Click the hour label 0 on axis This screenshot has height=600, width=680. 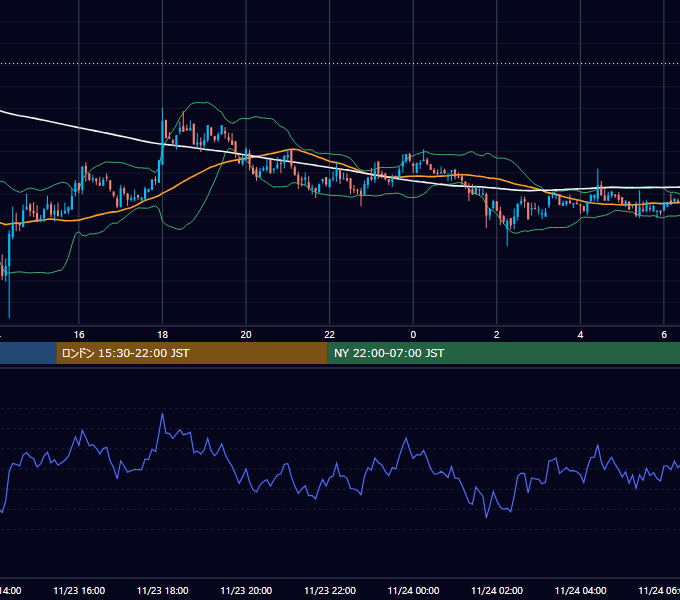coord(413,335)
